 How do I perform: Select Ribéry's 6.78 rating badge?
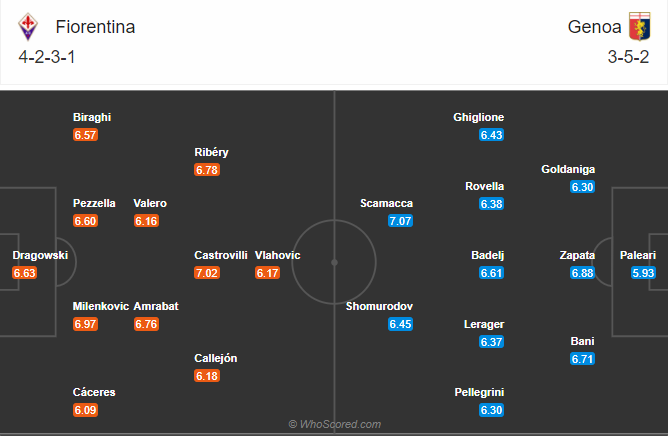(207, 170)
